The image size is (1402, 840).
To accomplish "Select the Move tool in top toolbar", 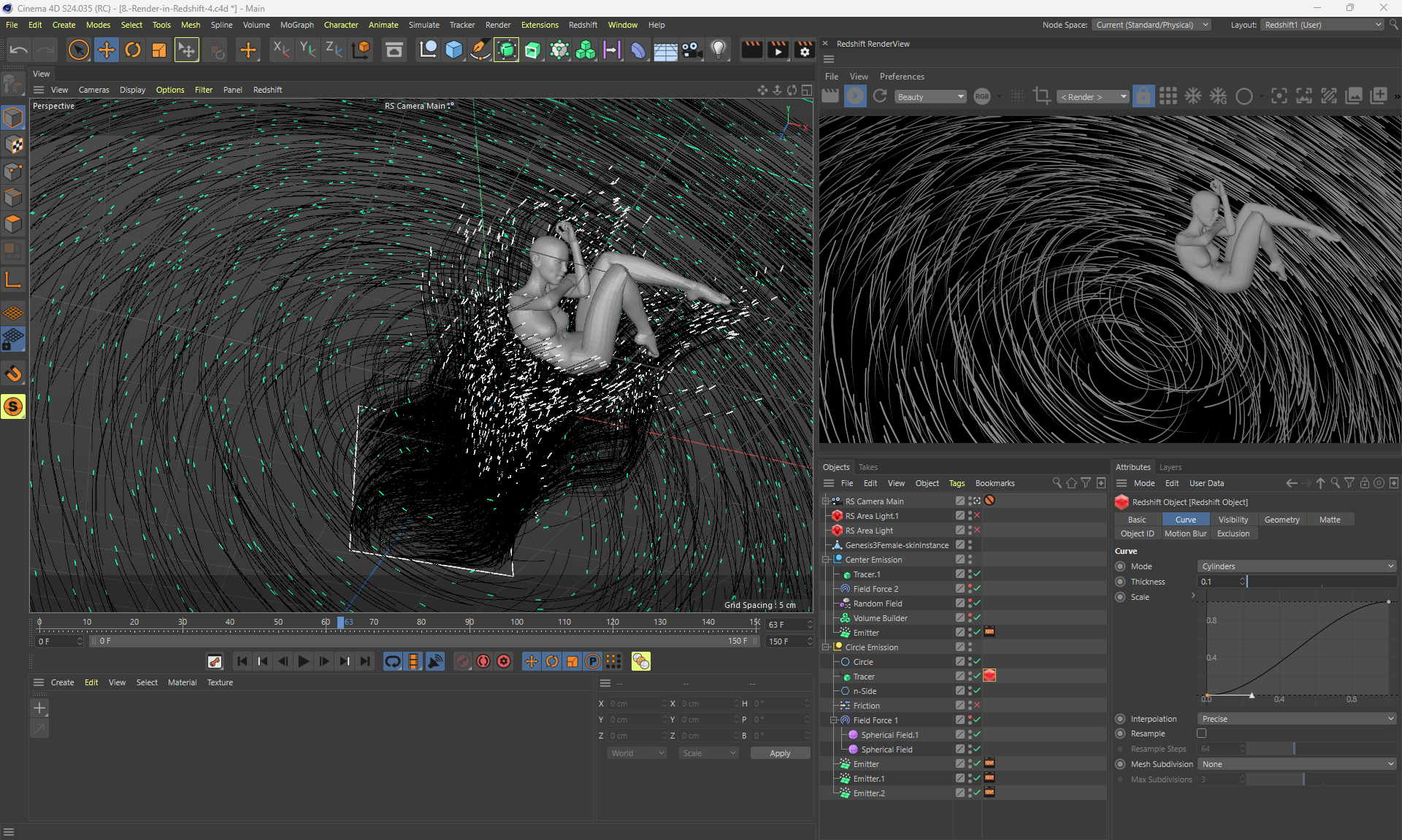I will tap(107, 50).
